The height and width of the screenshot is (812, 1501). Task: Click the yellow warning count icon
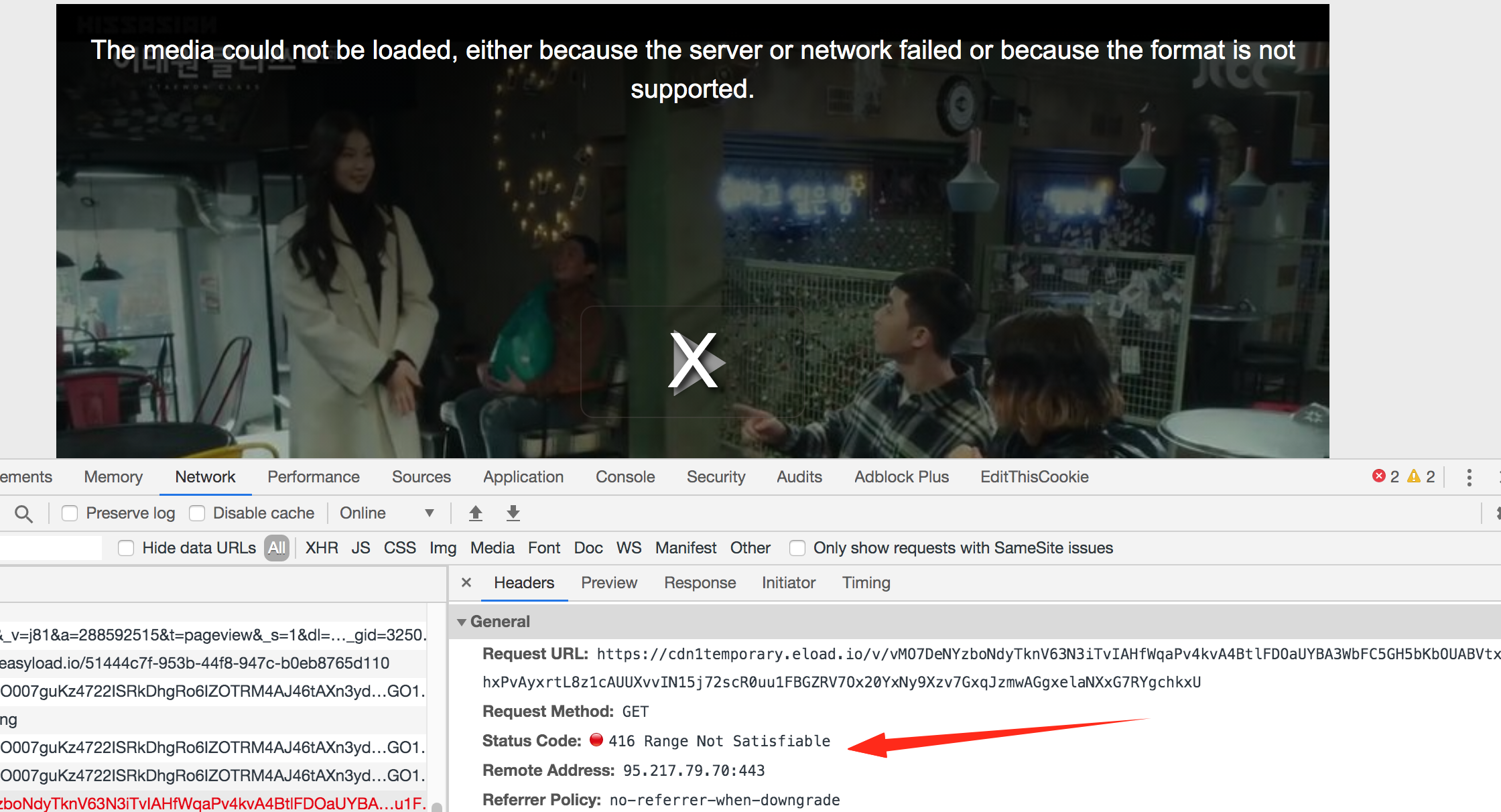tap(1414, 476)
